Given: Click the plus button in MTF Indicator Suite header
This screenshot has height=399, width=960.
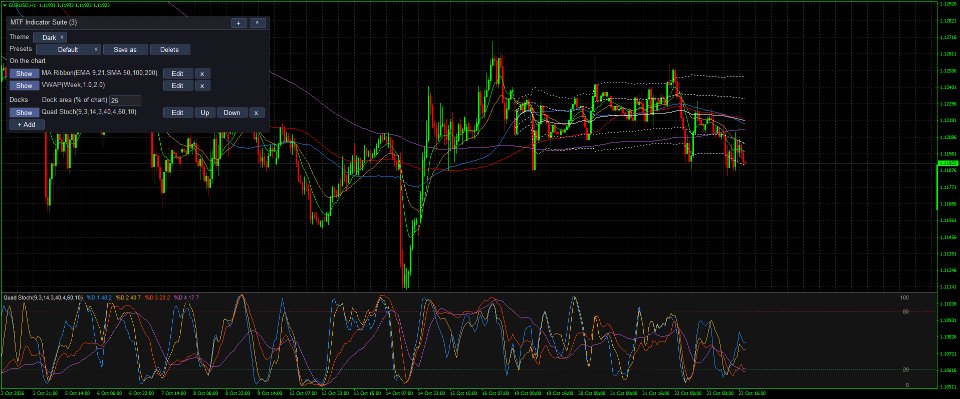Looking at the screenshot, I should point(239,23).
